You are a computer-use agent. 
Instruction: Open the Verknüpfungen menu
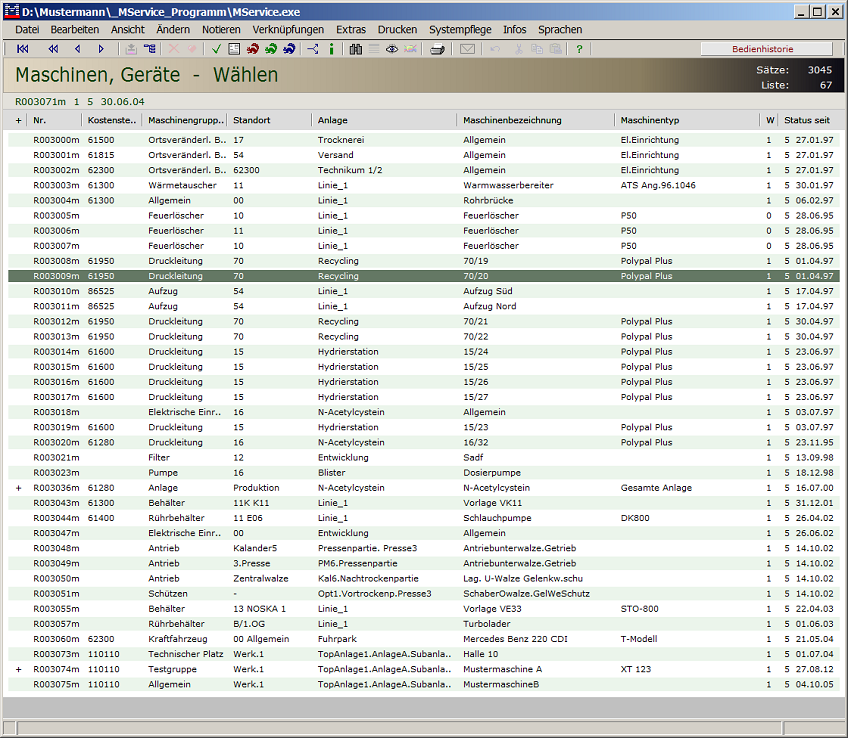[288, 30]
